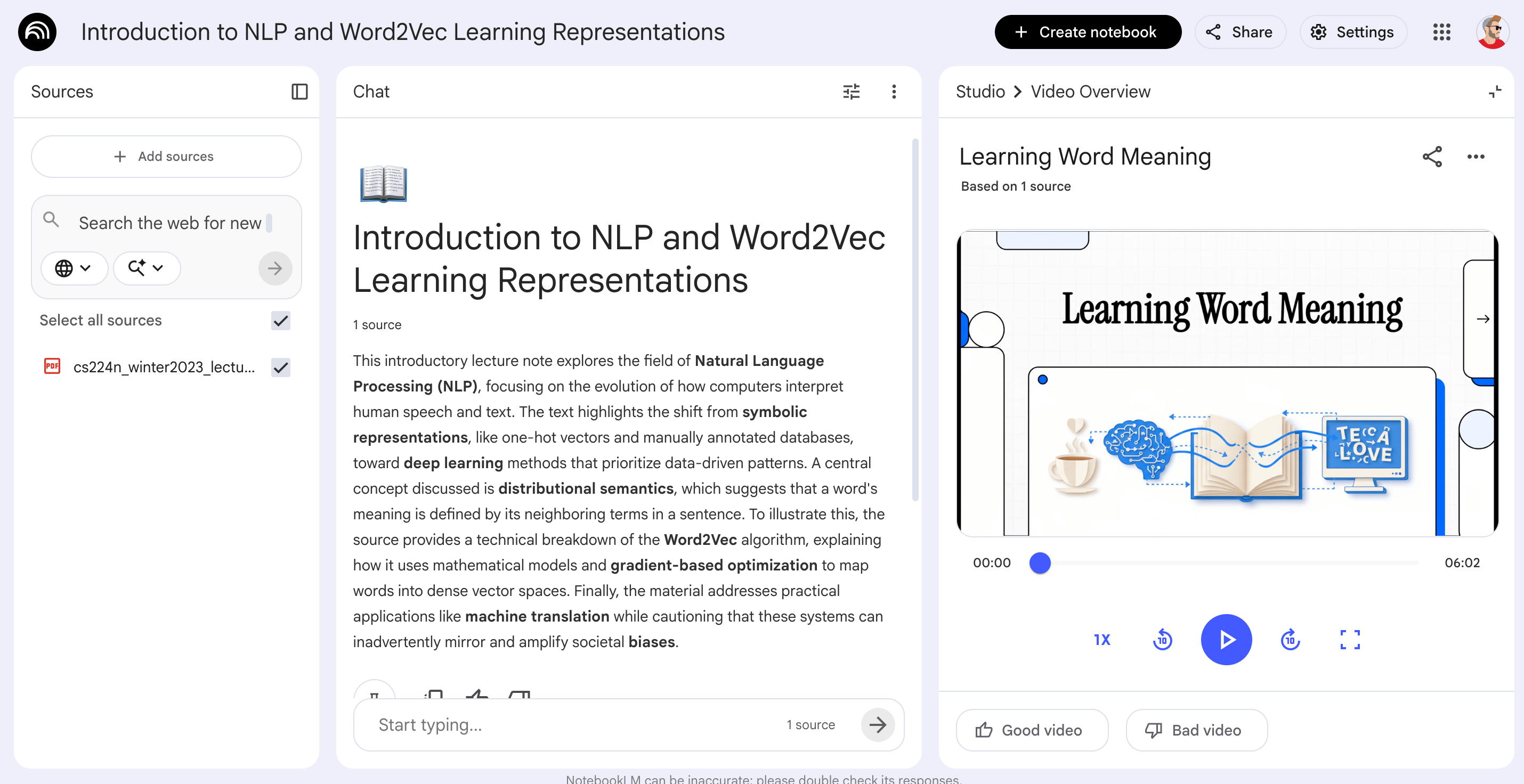Change 1X playback speed
This screenshot has width=1524, height=784.
[x=1101, y=639]
